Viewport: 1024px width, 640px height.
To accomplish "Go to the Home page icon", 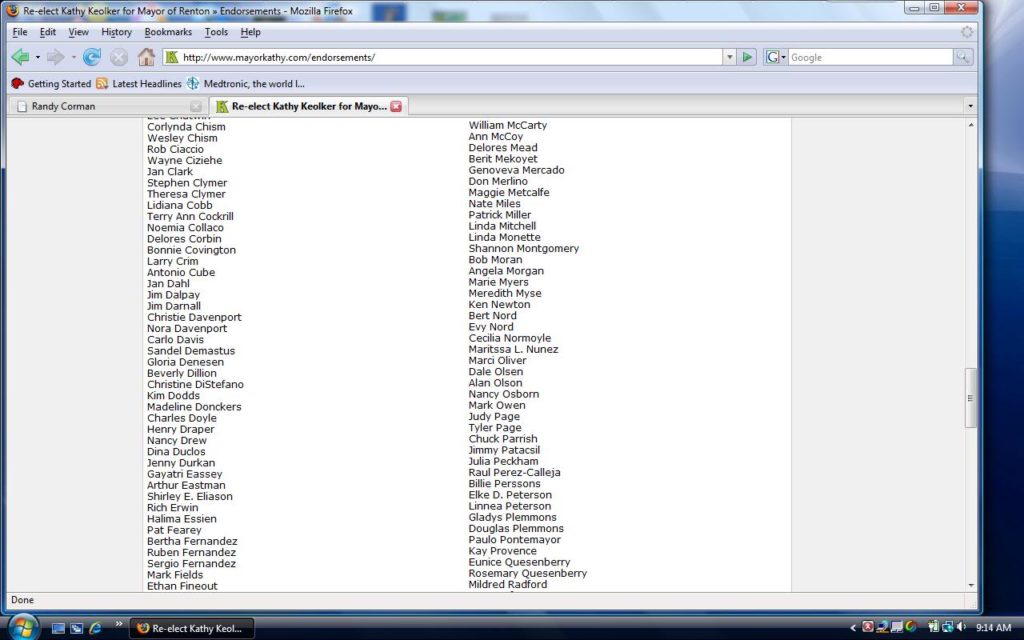I will coord(146,57).
